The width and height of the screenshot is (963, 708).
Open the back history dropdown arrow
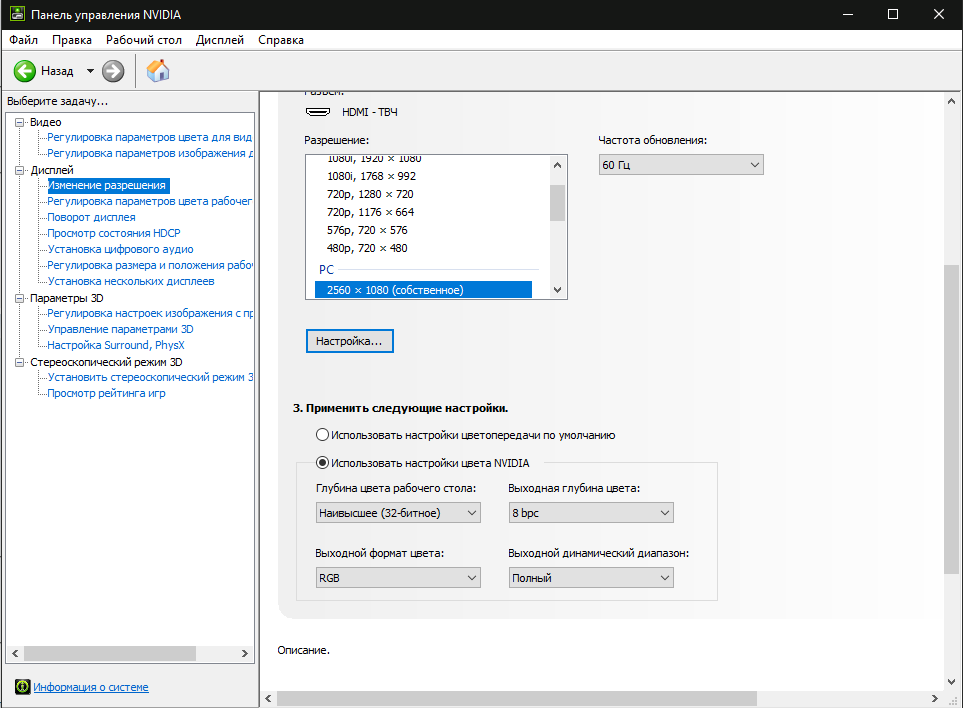click(x=90, y=71)
